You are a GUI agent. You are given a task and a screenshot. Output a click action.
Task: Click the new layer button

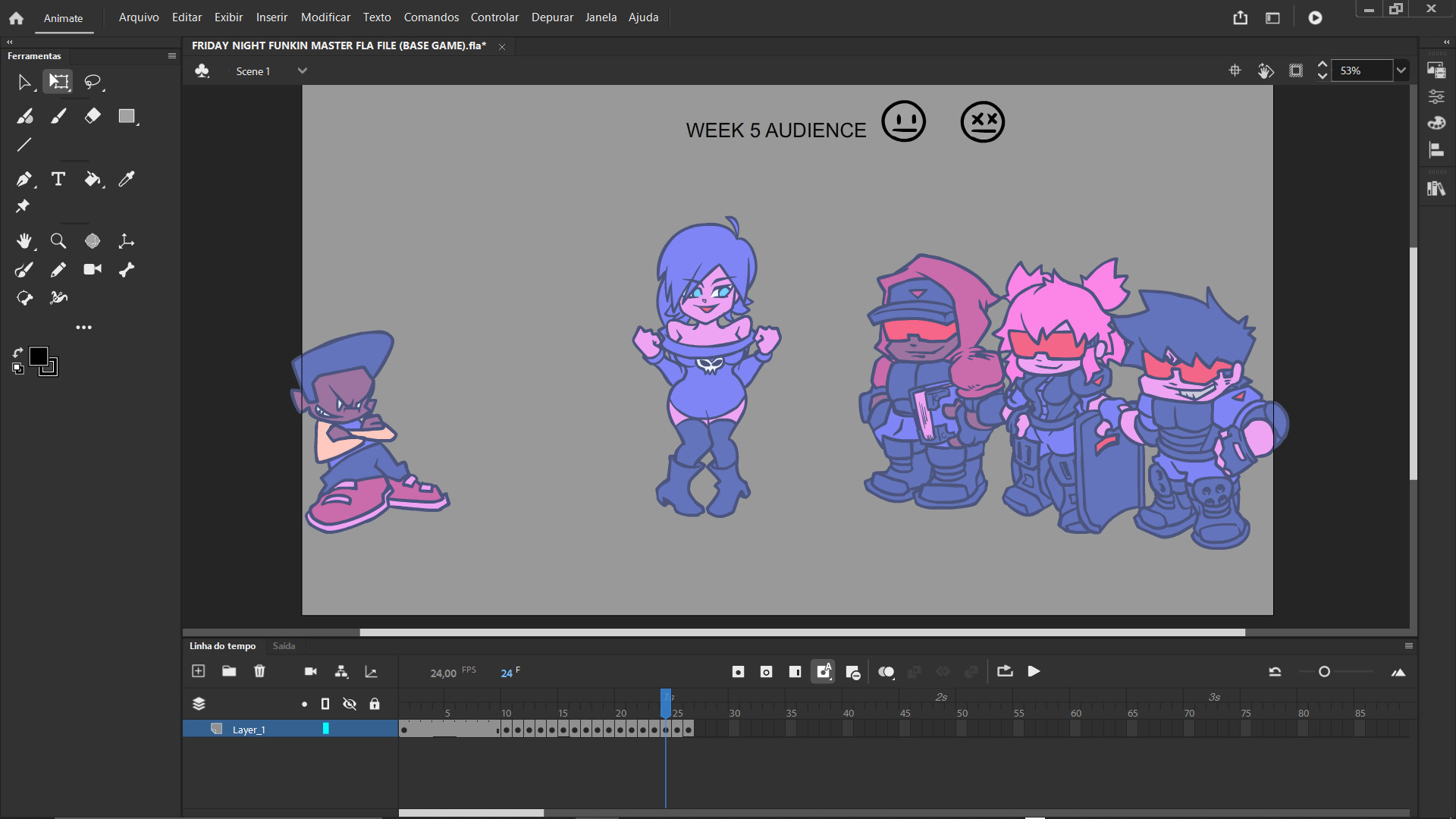pos(199,671)
